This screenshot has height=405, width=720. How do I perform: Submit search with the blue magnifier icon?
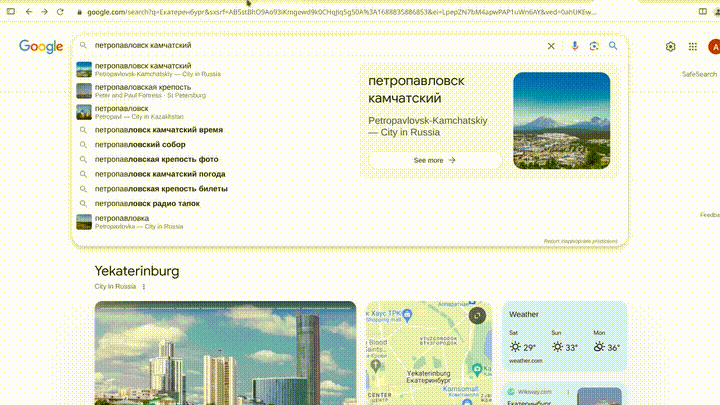point(613,46)
